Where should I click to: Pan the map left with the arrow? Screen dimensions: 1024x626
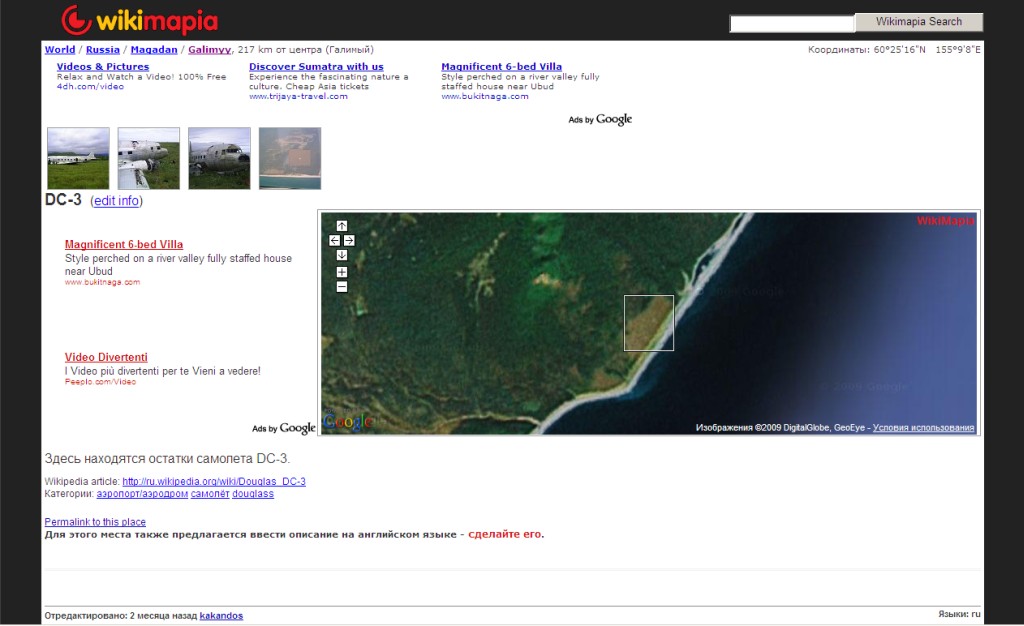point(335,240)
